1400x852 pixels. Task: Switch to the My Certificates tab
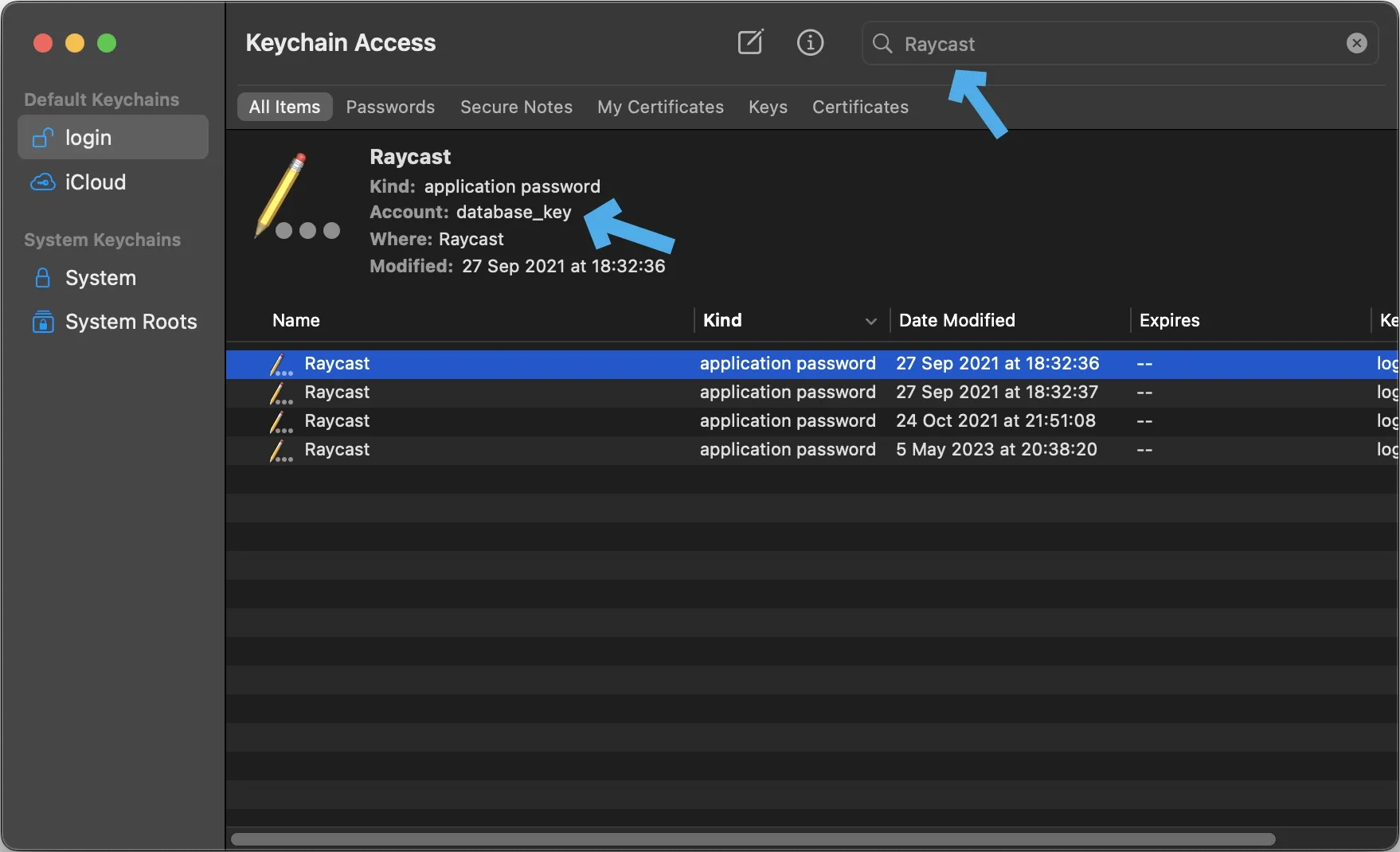tap(660, 107)
